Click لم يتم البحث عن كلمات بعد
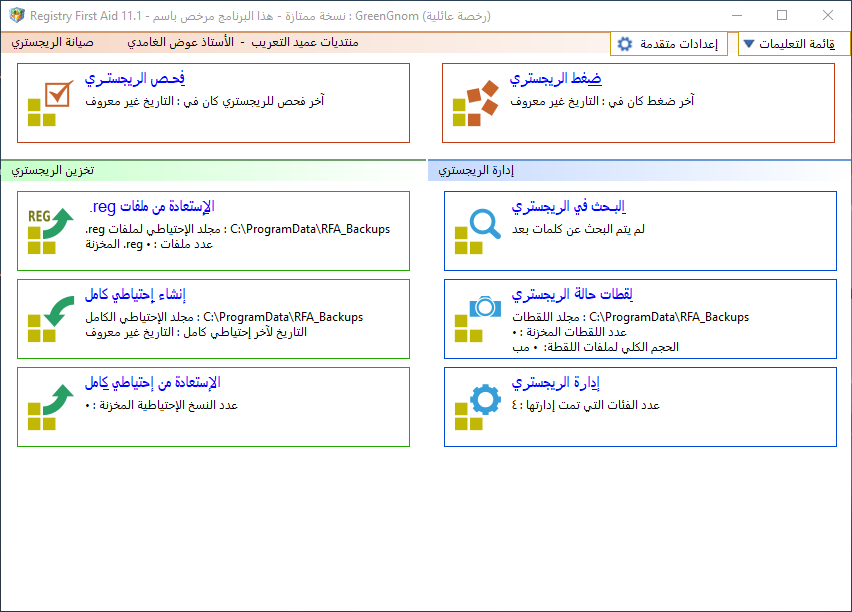The width and height of the screenshot is (852, 612). 578,229
